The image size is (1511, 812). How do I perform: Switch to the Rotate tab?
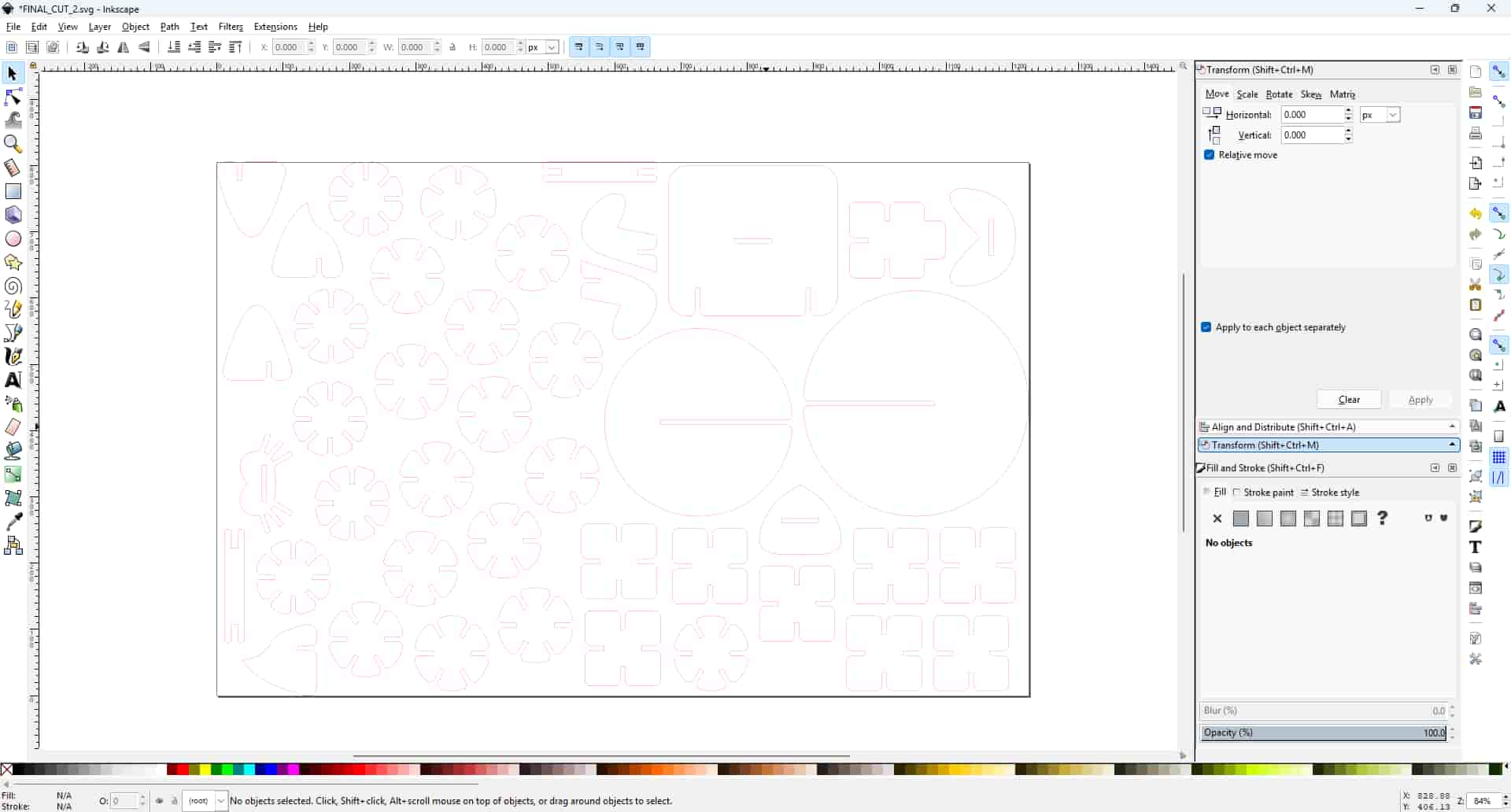click(1279, 94)
